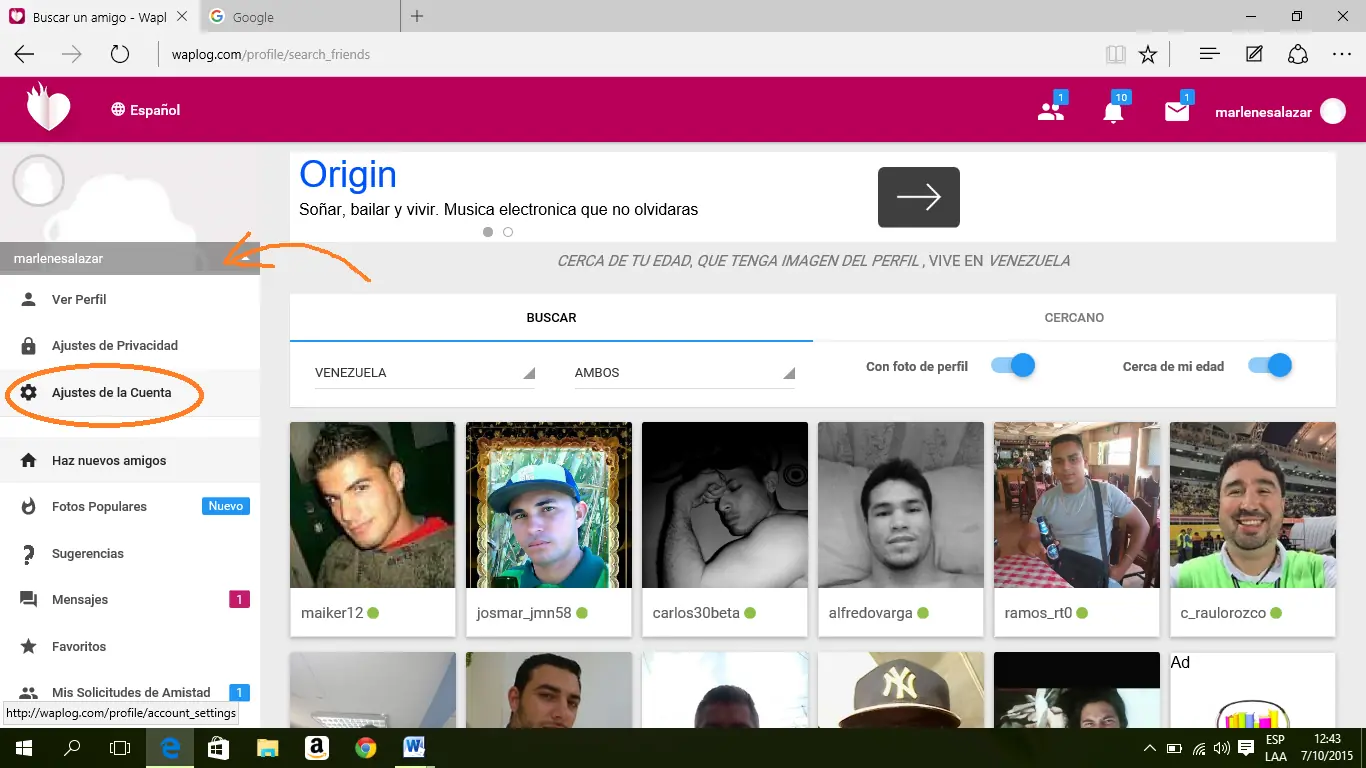Open c_raulorozco's profile photo
The image size is (1366, 768).
coord(1253,505)
